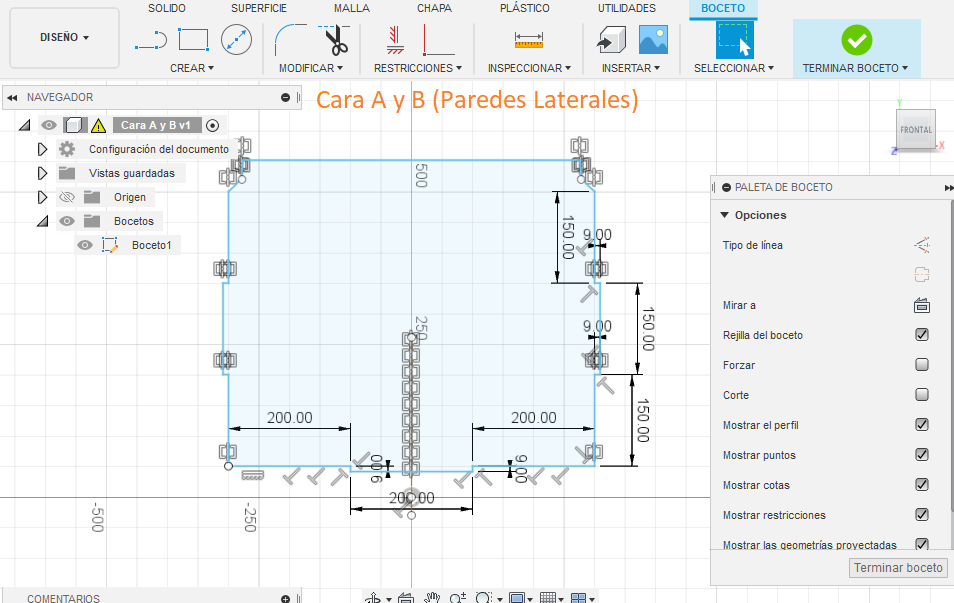Activate the selection window tool icon

(734, 40)
